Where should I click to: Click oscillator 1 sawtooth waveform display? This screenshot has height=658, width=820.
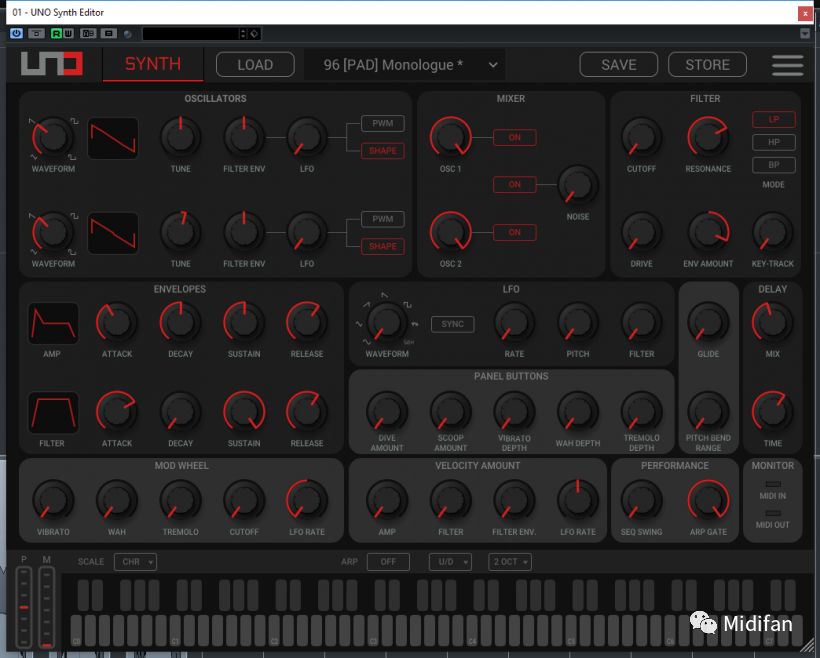[113, 138]
